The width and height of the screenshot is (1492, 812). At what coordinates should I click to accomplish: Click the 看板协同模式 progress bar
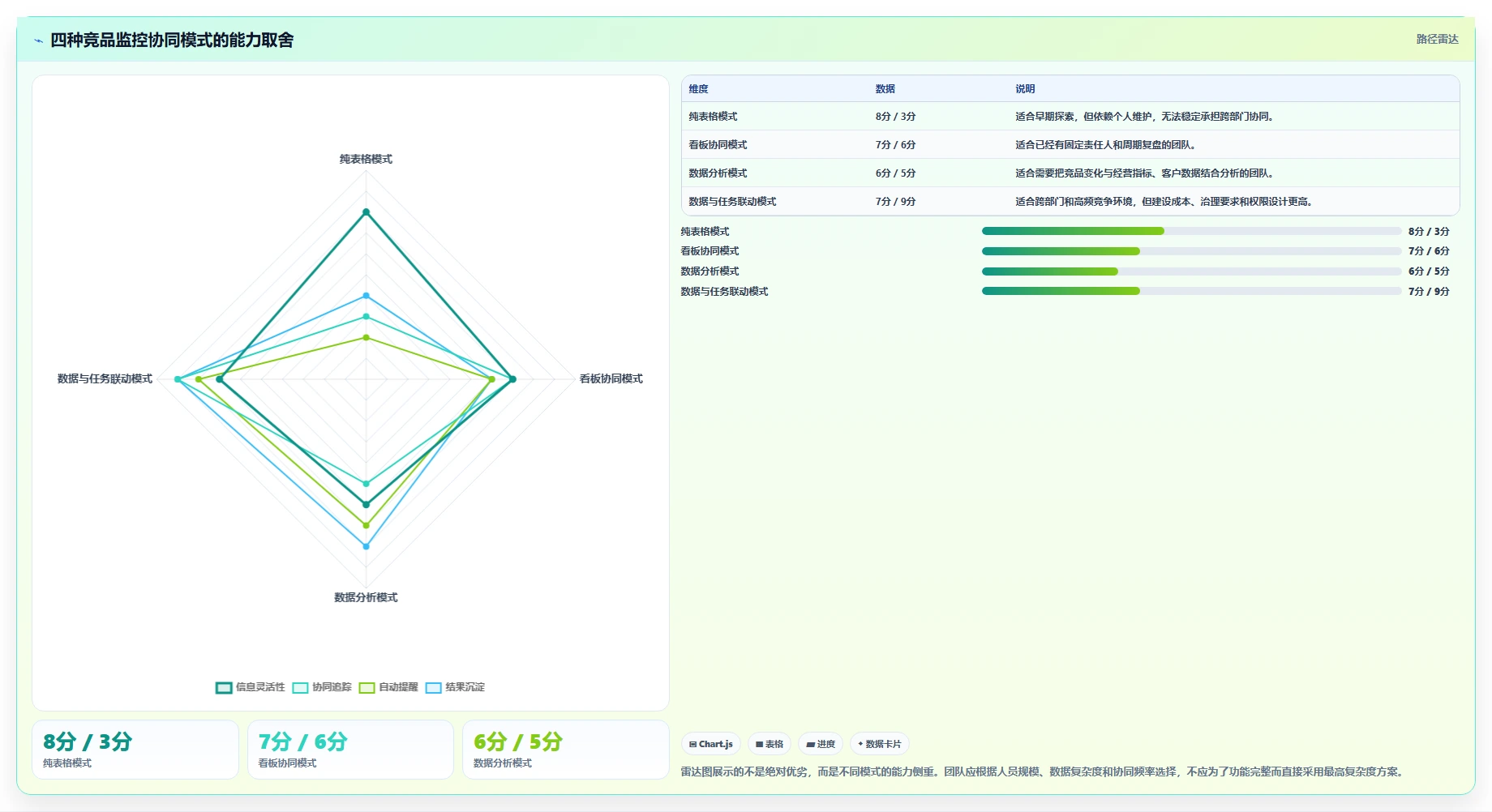pos(1191,251)
